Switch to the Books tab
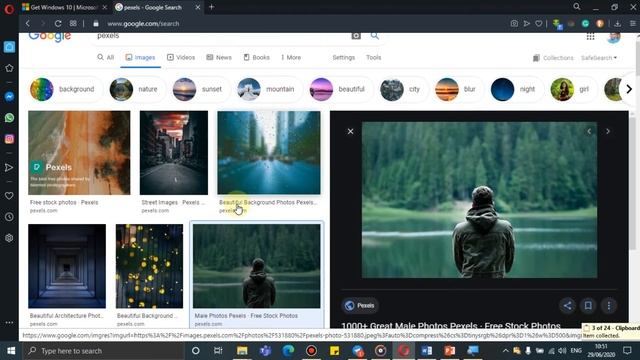 pyautogui.click(x=257, y=58)
